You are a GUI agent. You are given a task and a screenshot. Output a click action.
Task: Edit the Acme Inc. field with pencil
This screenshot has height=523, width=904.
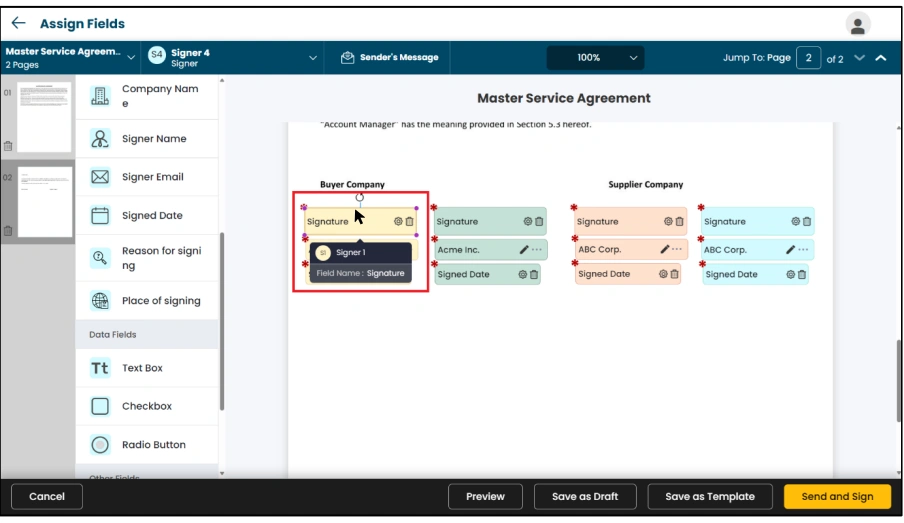click(523, 250)
